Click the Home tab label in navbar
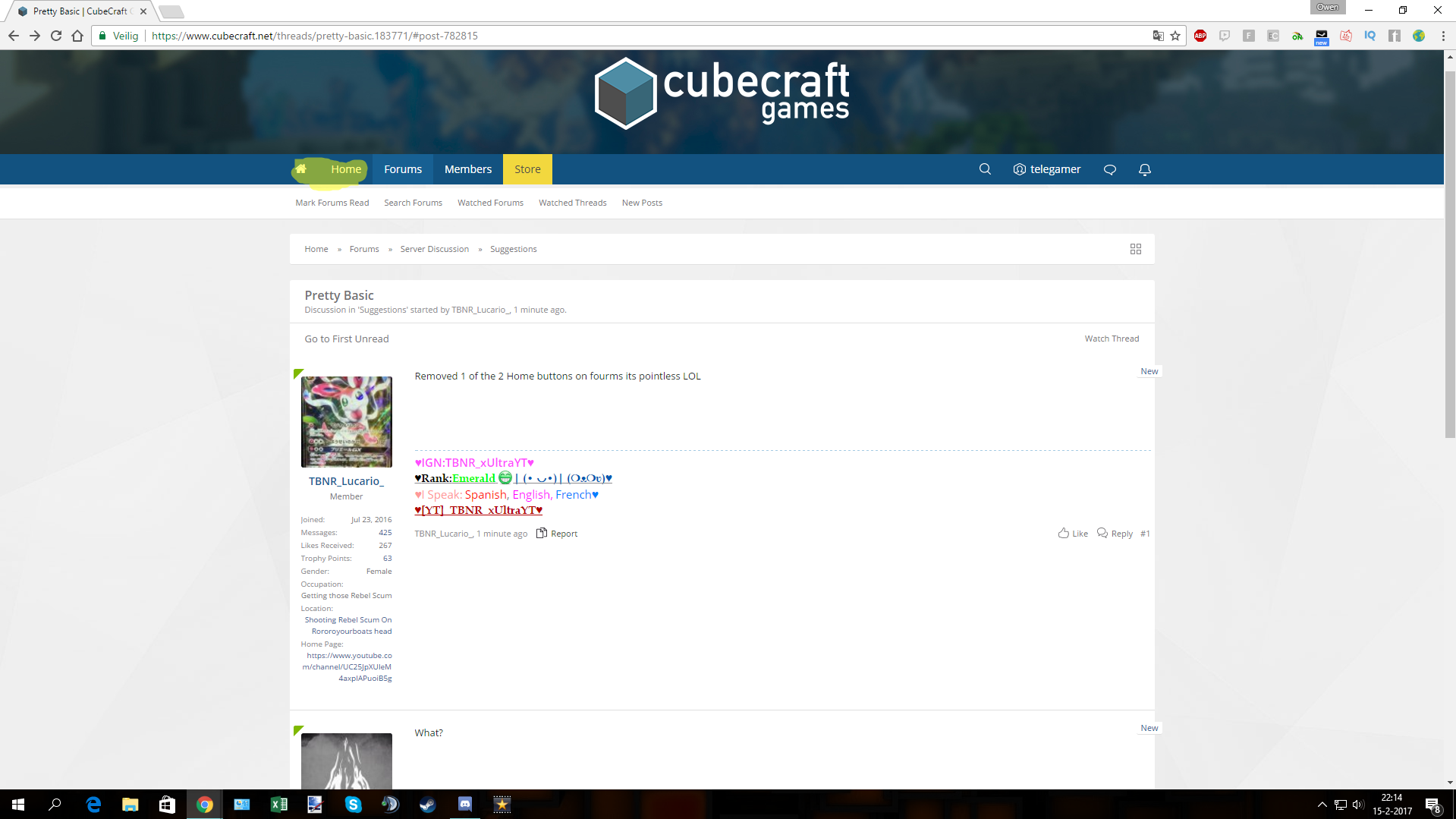Screen dimensions: 1456x819 click(x=346, y=169)
